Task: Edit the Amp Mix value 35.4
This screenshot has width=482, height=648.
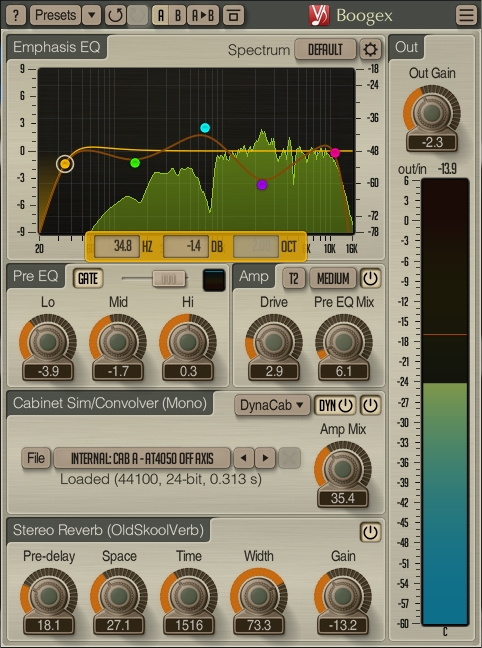Action: [343, 499]
